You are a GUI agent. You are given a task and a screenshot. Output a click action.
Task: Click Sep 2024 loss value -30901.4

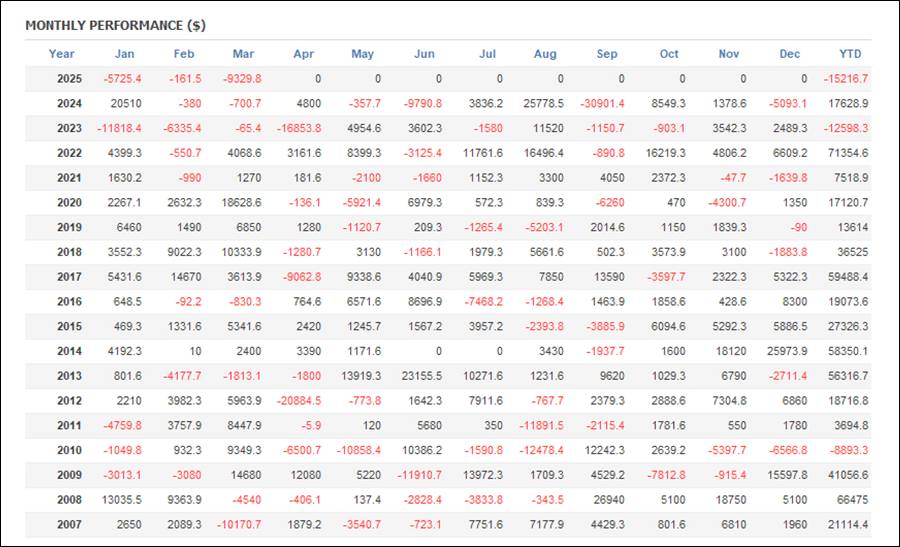point(602,103)
